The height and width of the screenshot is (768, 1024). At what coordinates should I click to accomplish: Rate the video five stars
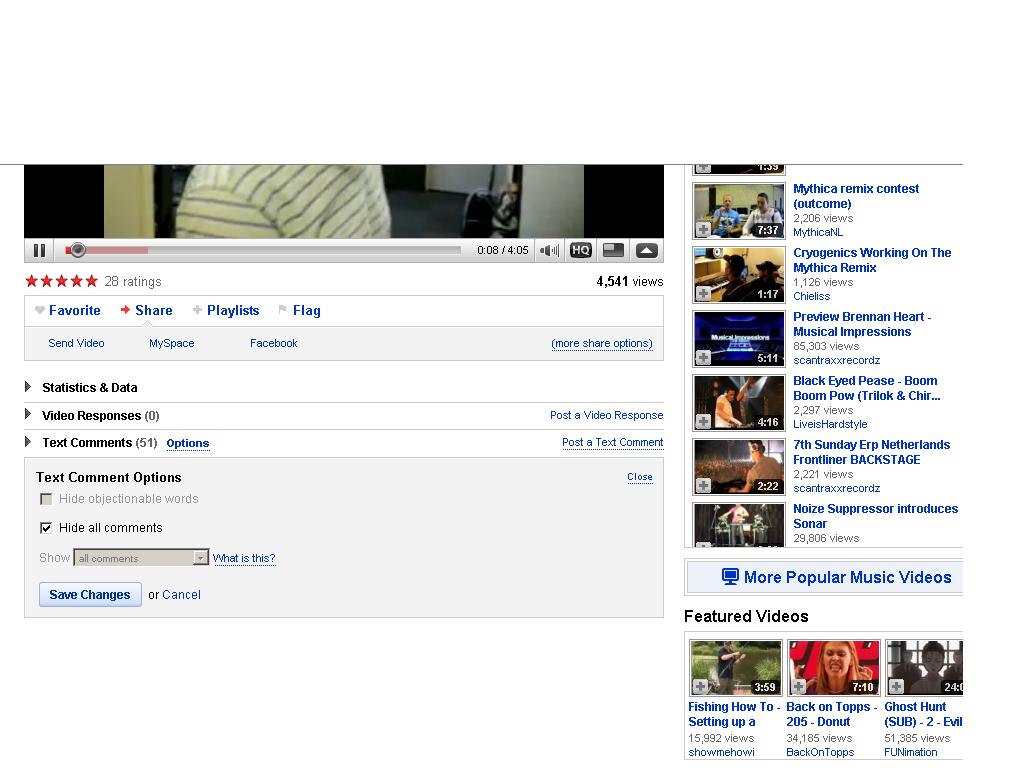click(91, 281)
